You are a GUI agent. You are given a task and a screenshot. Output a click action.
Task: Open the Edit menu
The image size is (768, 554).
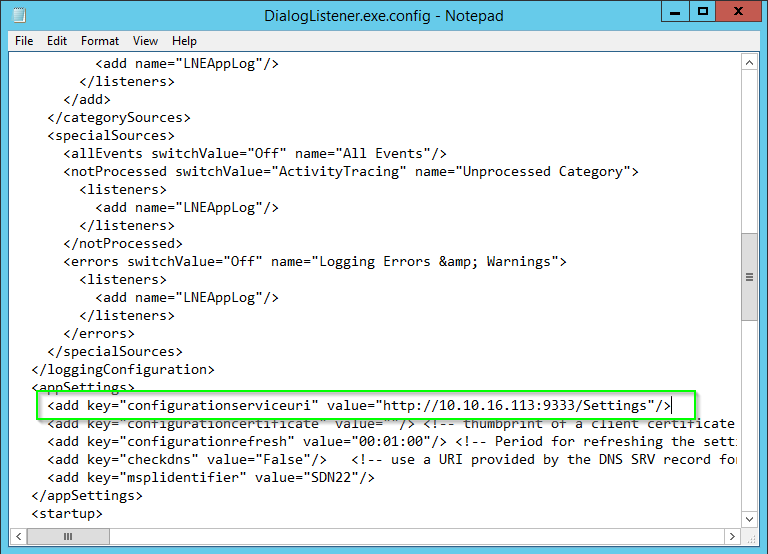pos(57,41)
